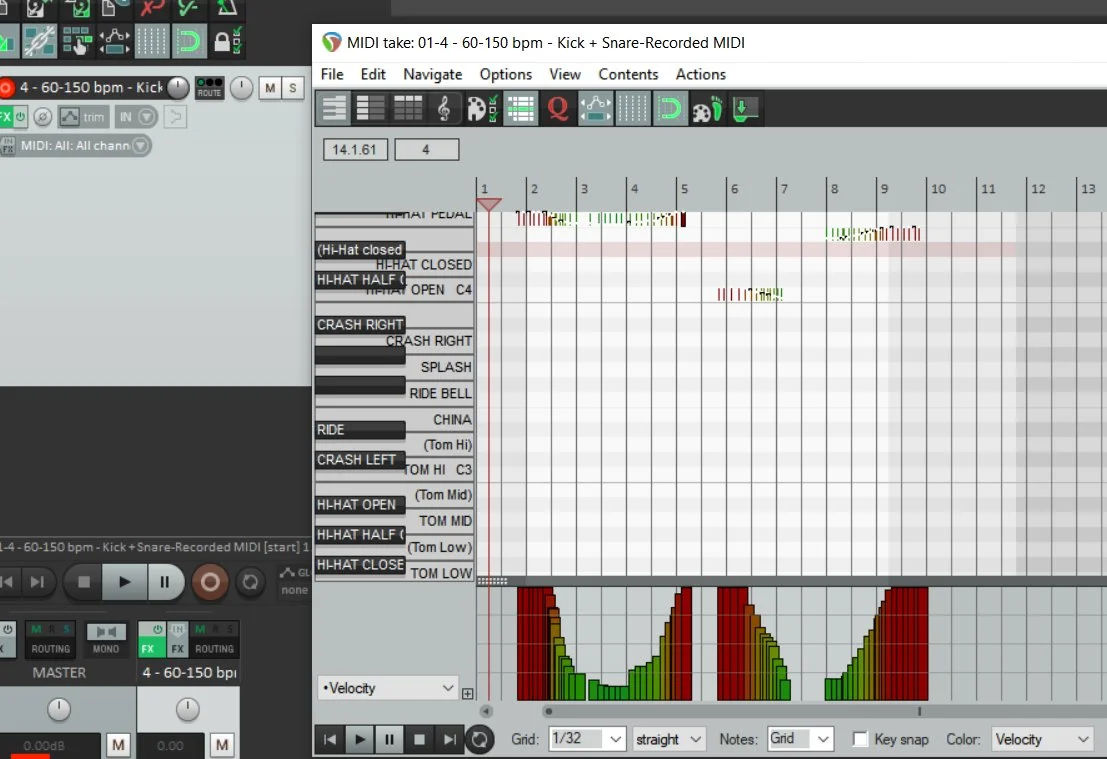
Task: Click the green redo checkmark icon
Action: coord(189,7)
